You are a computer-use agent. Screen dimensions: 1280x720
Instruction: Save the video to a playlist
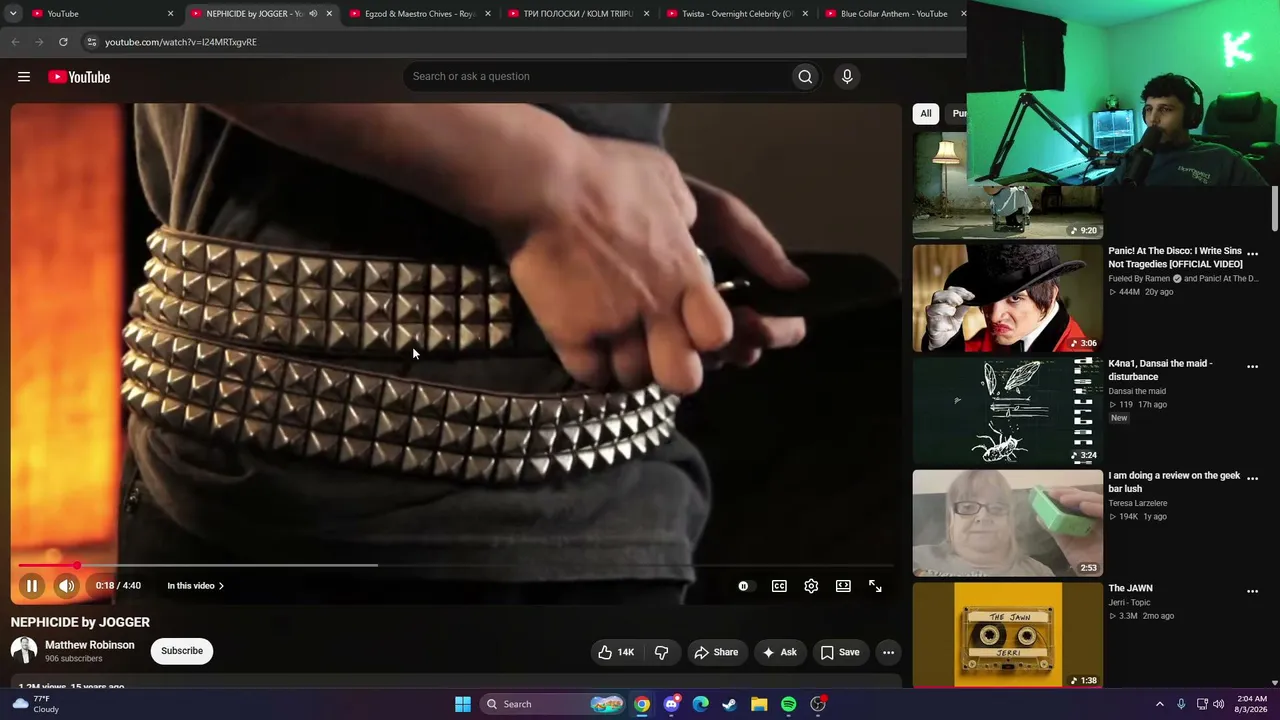click(x=840, y=652)
